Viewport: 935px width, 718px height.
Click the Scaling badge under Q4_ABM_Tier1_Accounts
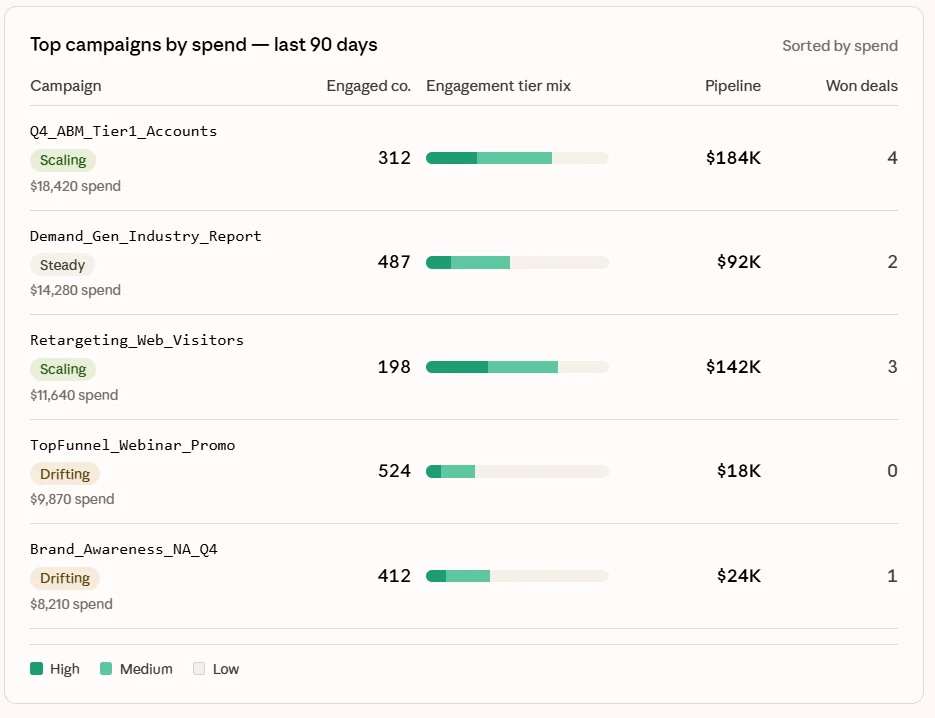[x=63, y=160]
